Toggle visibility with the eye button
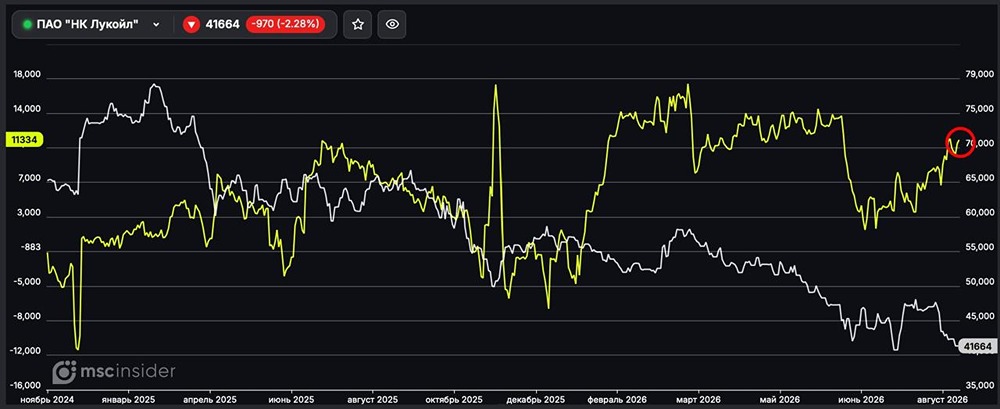 [x=392, y=24]
